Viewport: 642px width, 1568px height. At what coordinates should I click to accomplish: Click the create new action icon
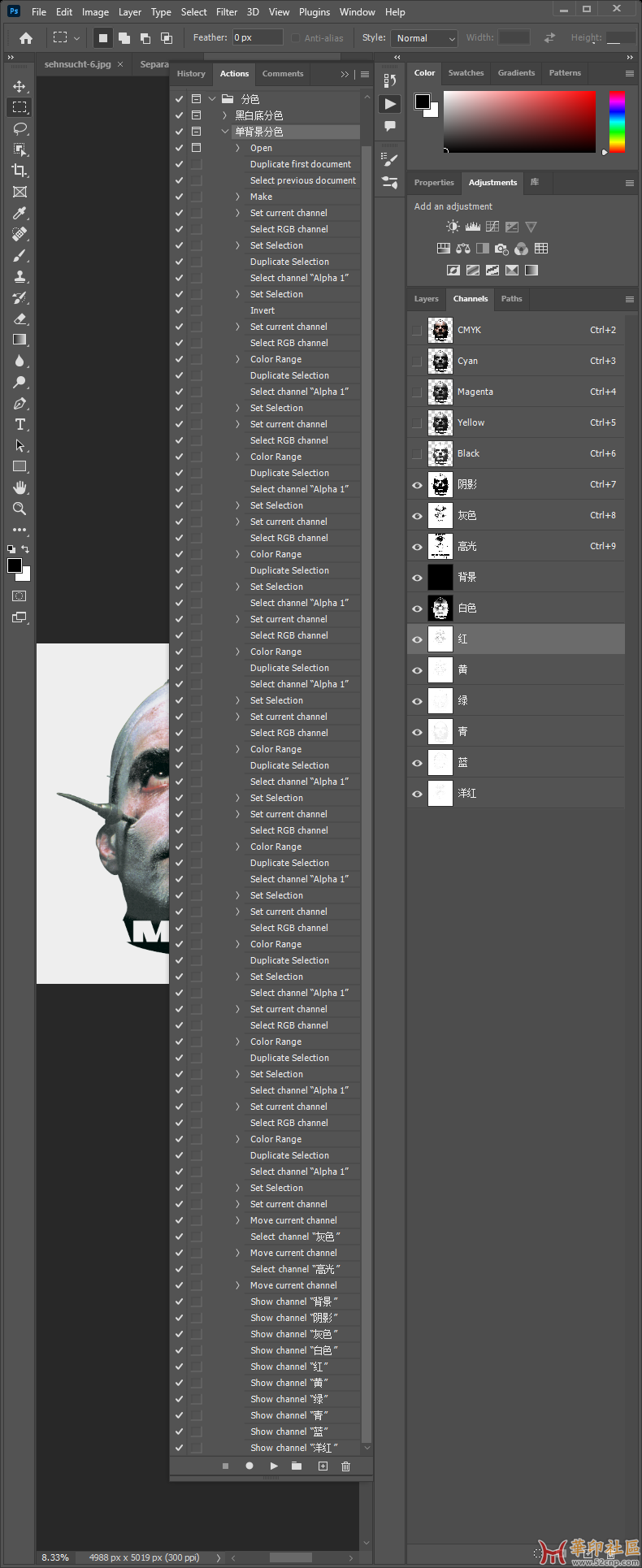[323, 1466]
